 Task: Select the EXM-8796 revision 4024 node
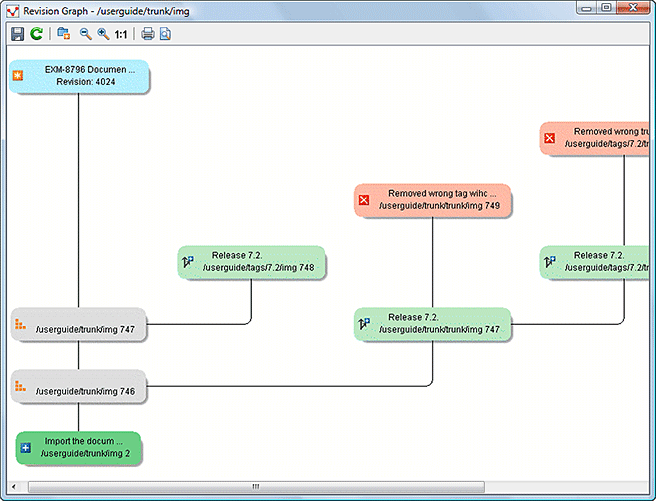(x=80, y=76)
